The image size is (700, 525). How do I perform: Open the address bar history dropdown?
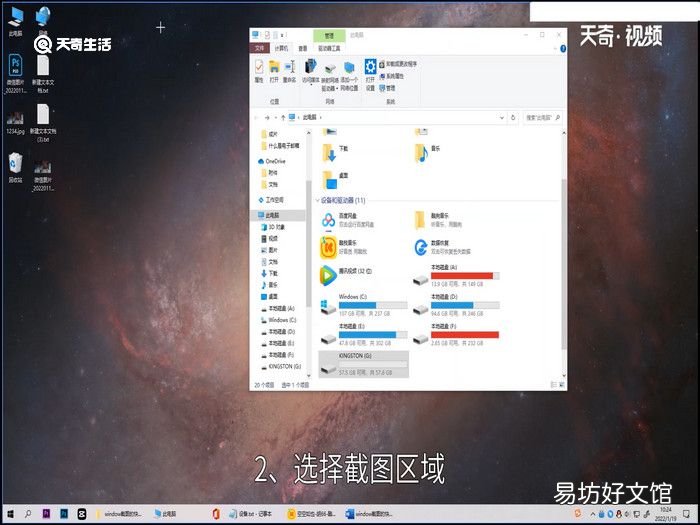coord(502,118)
